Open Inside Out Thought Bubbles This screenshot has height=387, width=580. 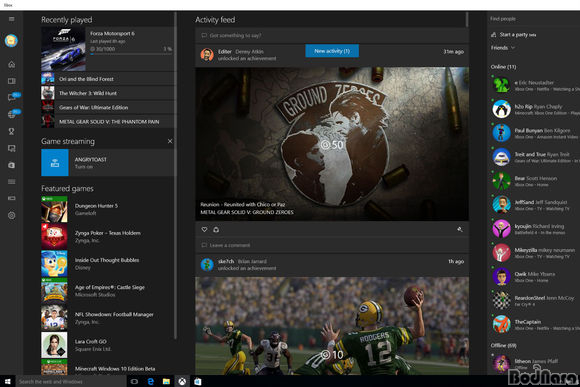tap(107, 264)
